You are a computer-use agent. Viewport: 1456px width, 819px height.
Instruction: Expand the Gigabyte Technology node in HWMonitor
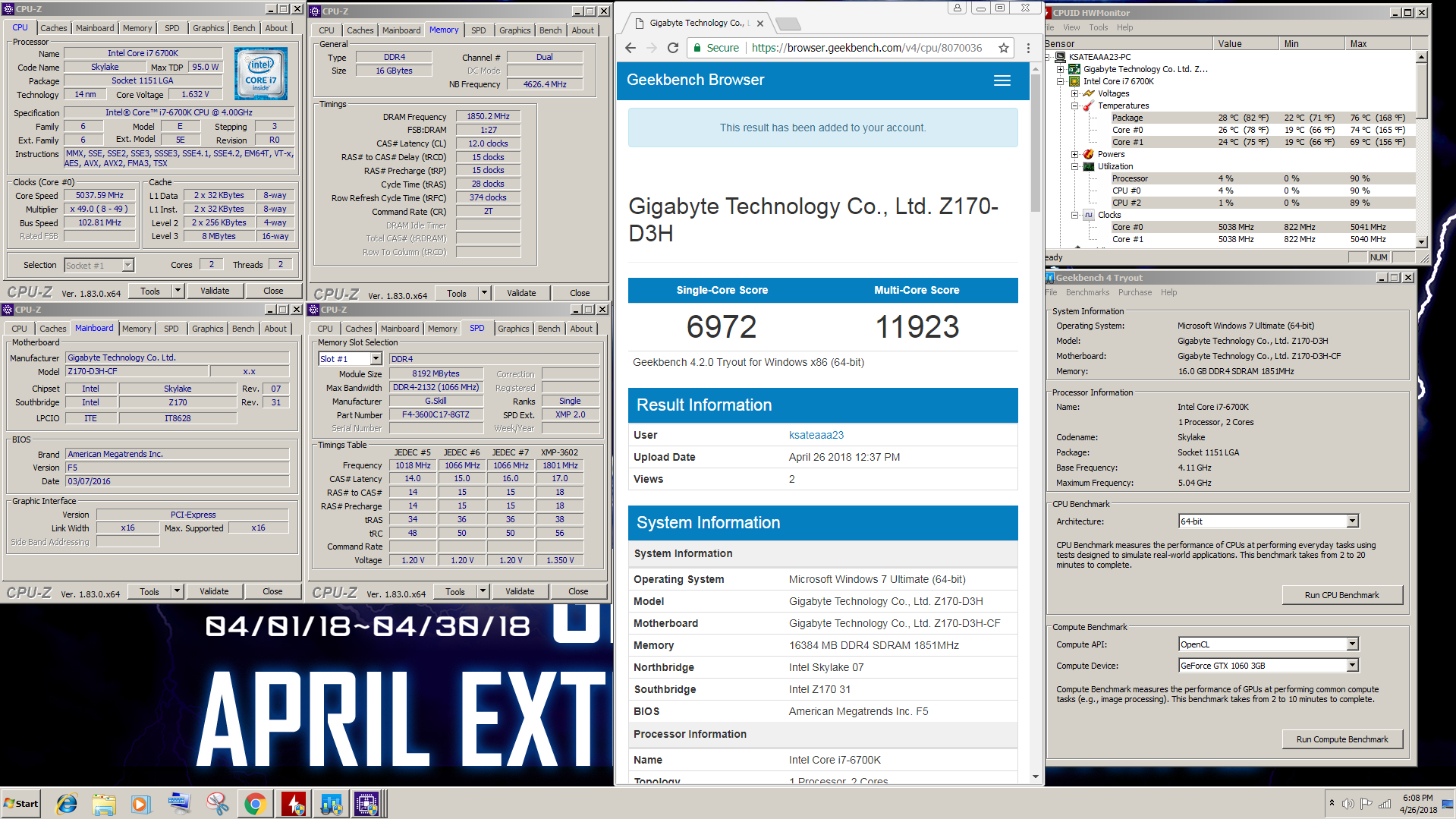1061,69
